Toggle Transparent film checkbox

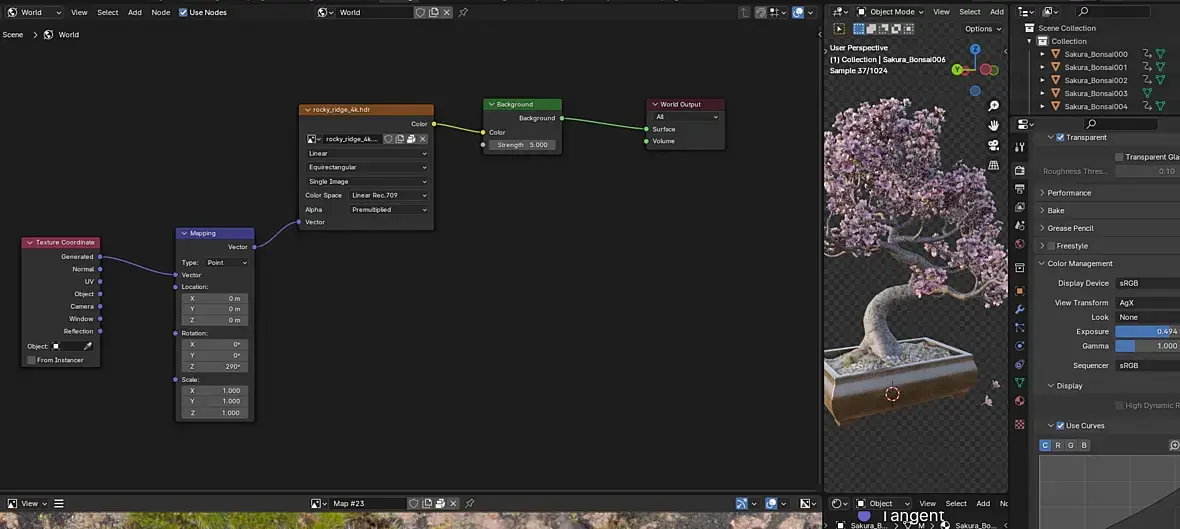pyautogui.click(x=1060, y=138)
